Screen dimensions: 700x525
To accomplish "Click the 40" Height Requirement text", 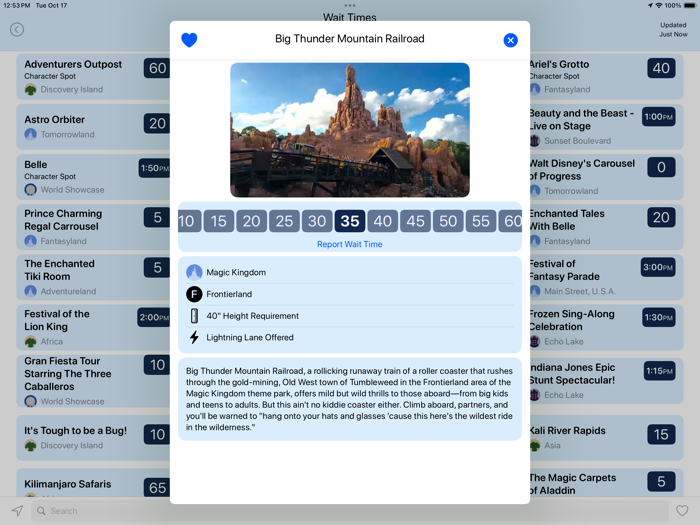I will point(252,316).
